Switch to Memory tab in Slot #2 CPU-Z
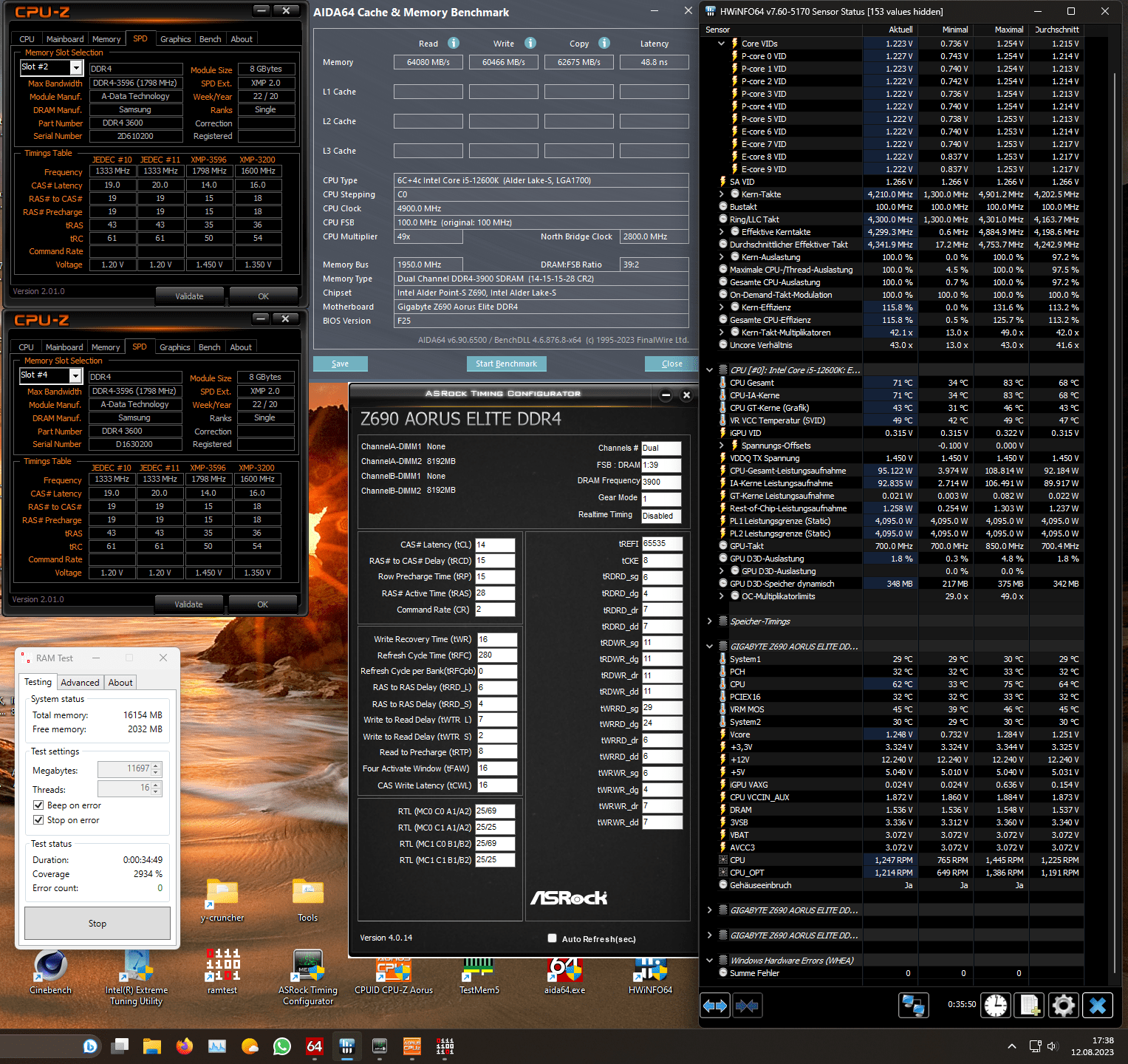This screenshot has width=1128, height=1064. pyautogui.click(x=106, y=39)
